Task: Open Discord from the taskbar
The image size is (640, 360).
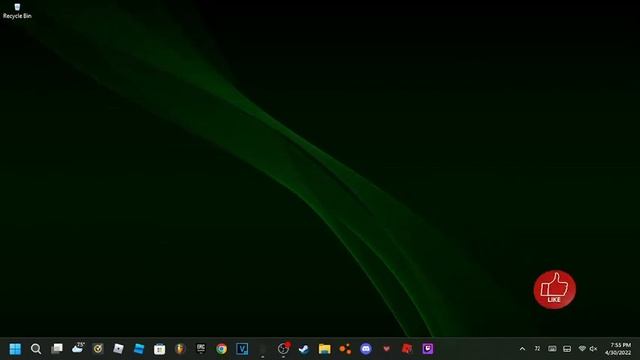Action: tap(366, 349)
